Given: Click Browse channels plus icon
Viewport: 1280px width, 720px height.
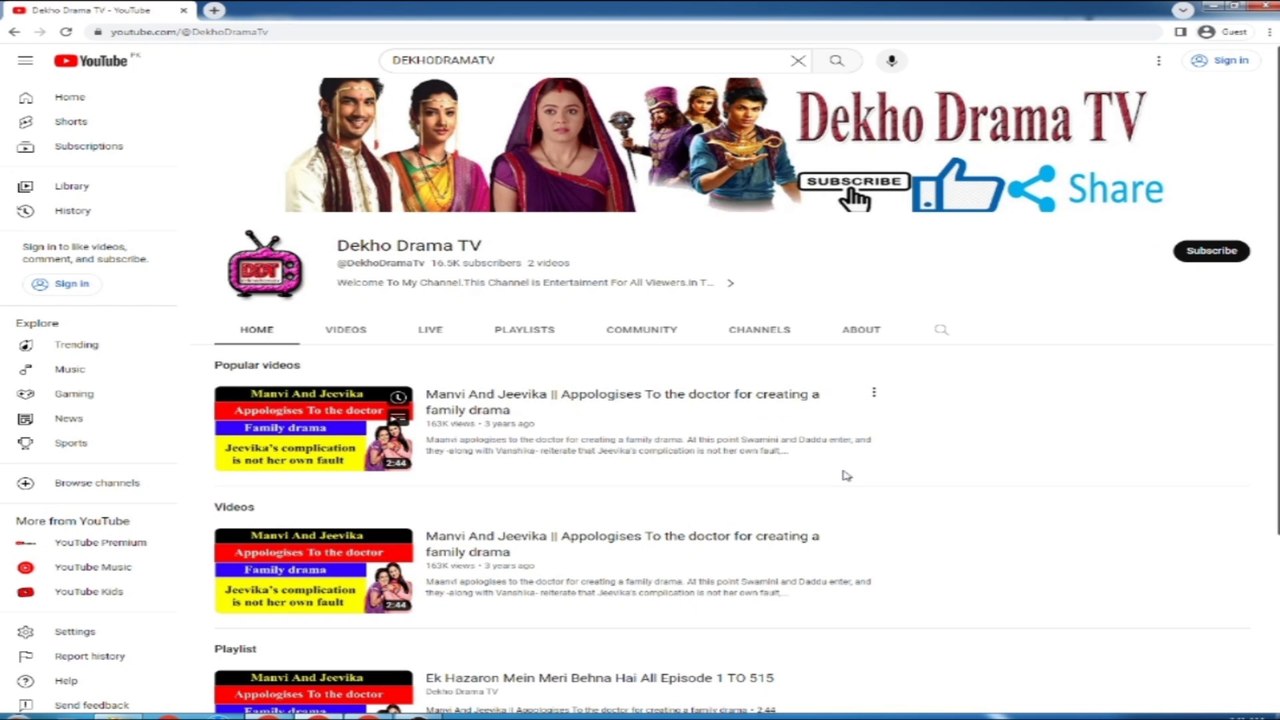Looking at the screenshot, I should coord(26,483).
